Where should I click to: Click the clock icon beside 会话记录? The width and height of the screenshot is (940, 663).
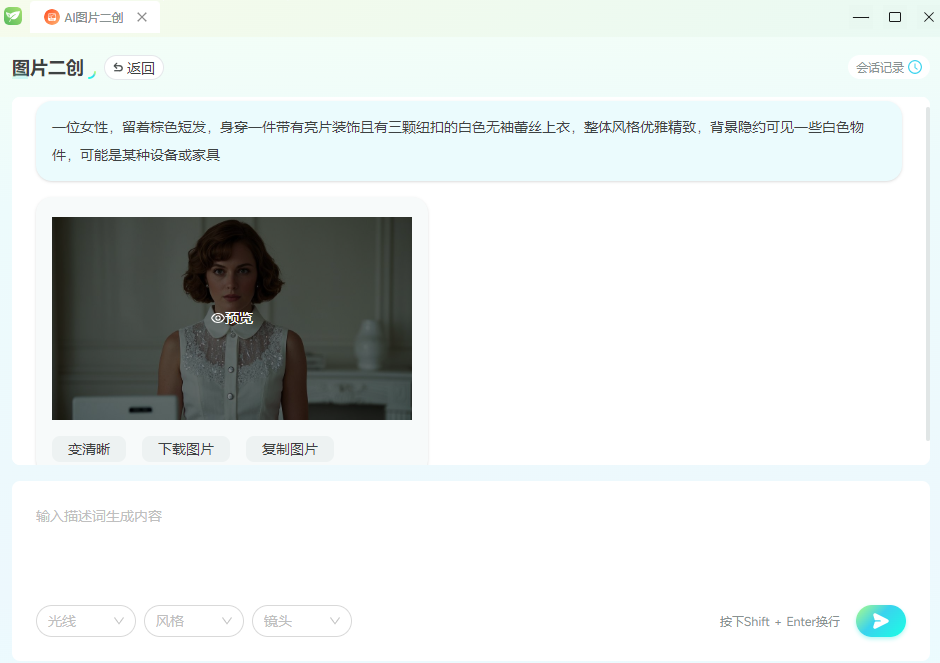(915, 67)
